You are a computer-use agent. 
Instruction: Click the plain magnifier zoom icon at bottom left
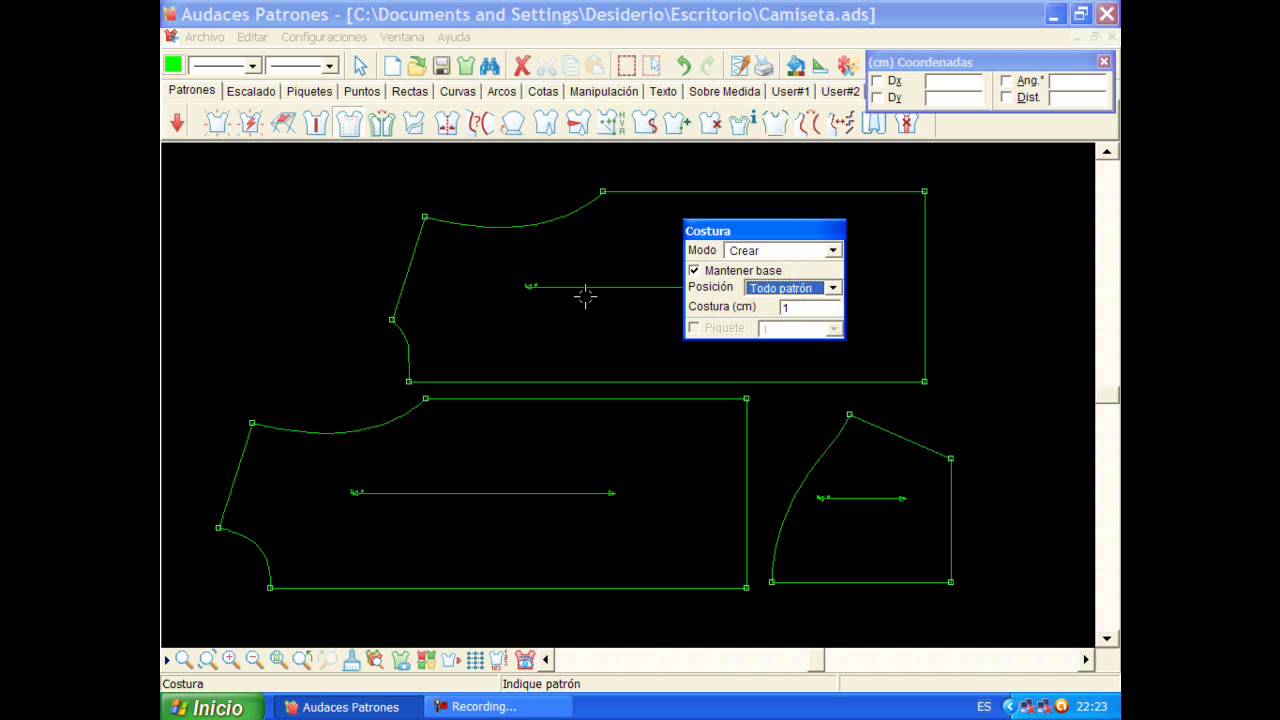[184, 660]
